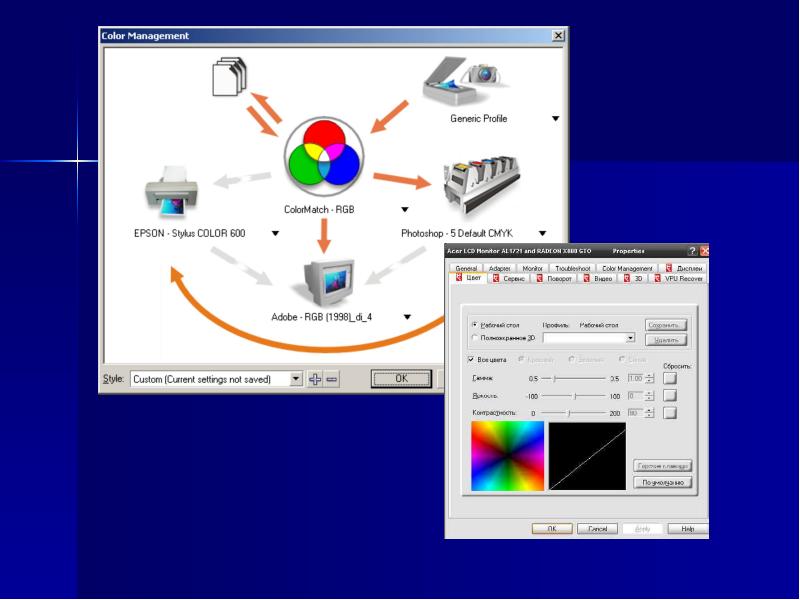
Task: Expand the Generic Profile dropdown arrow
Action: [x=556, y=118]
